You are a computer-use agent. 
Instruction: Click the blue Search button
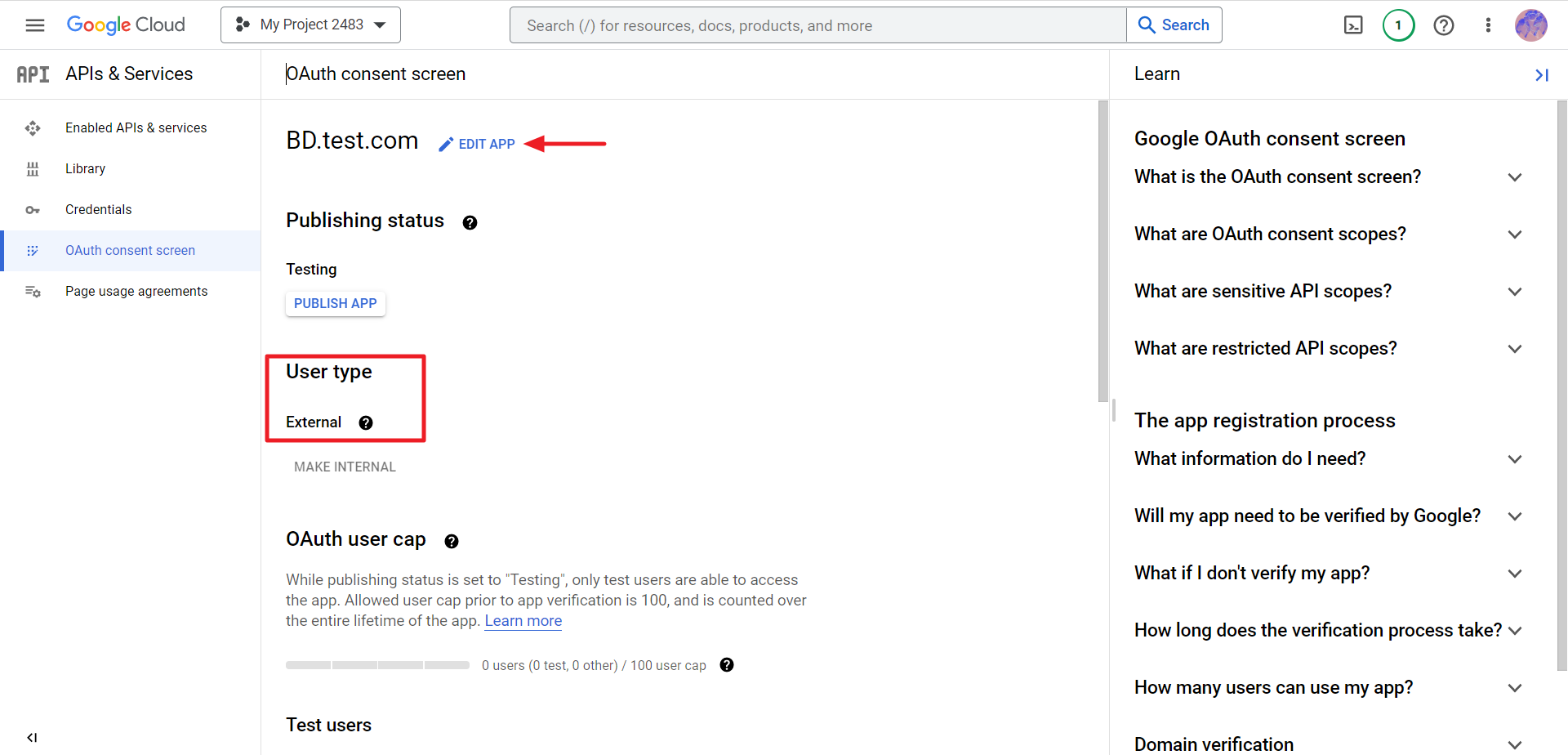click(x=1174, y=25)
